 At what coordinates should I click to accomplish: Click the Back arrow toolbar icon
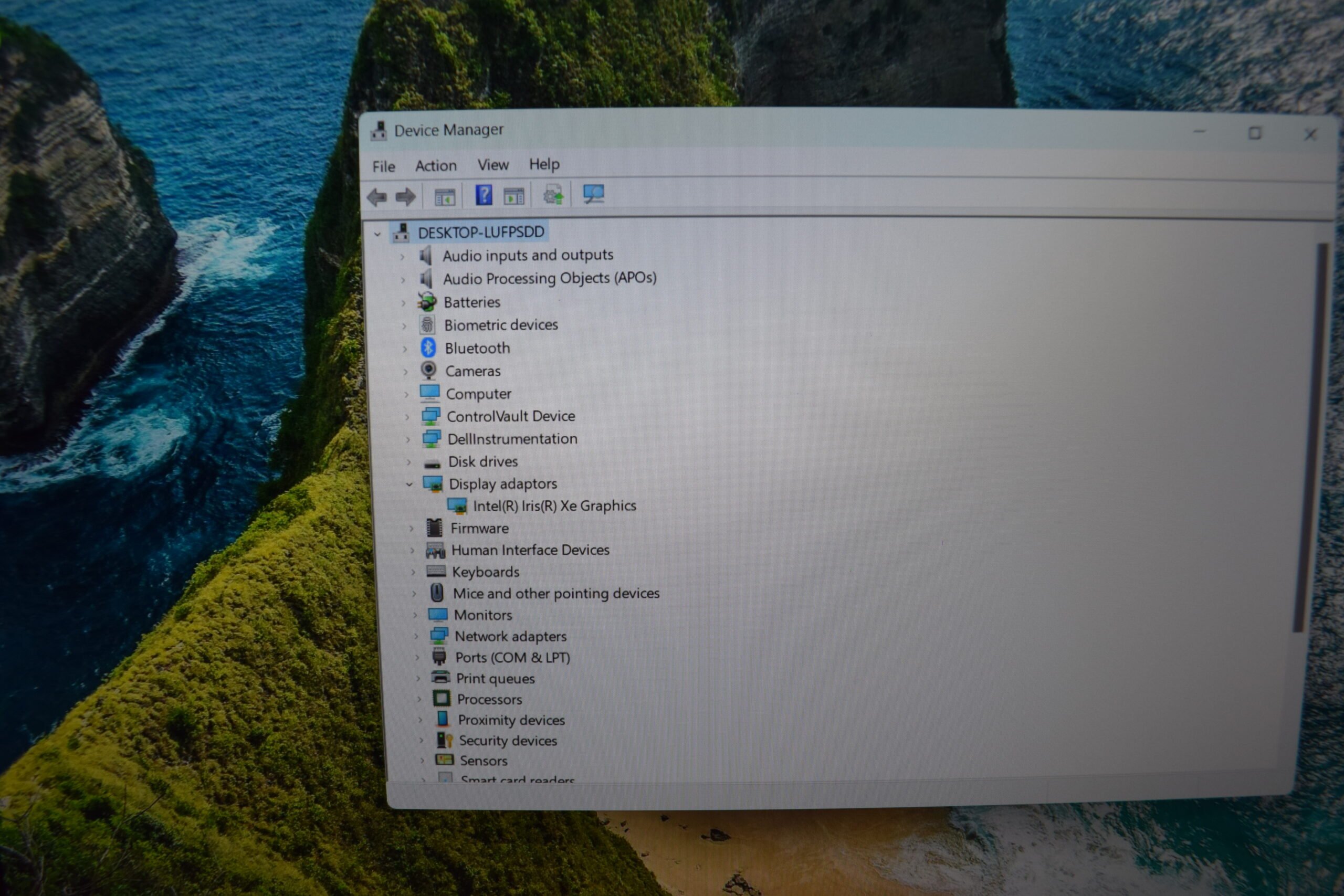tap(377, 198)
